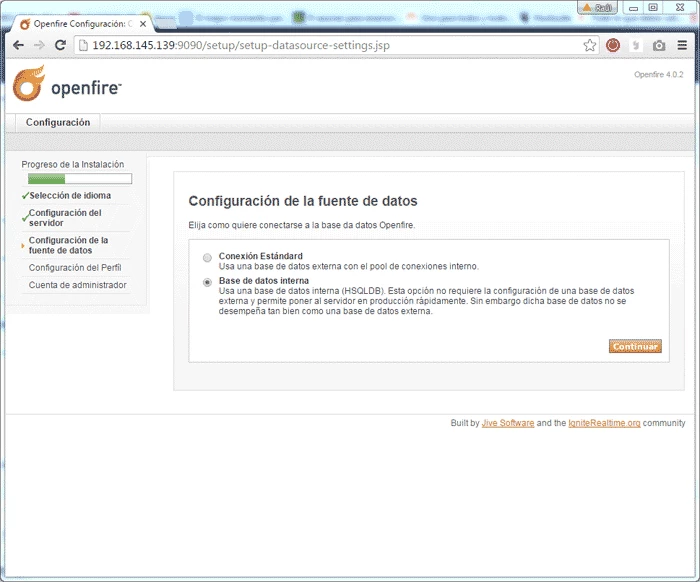
Task: Click Configuración de la fuente de datos step
Action: point(68,245)
